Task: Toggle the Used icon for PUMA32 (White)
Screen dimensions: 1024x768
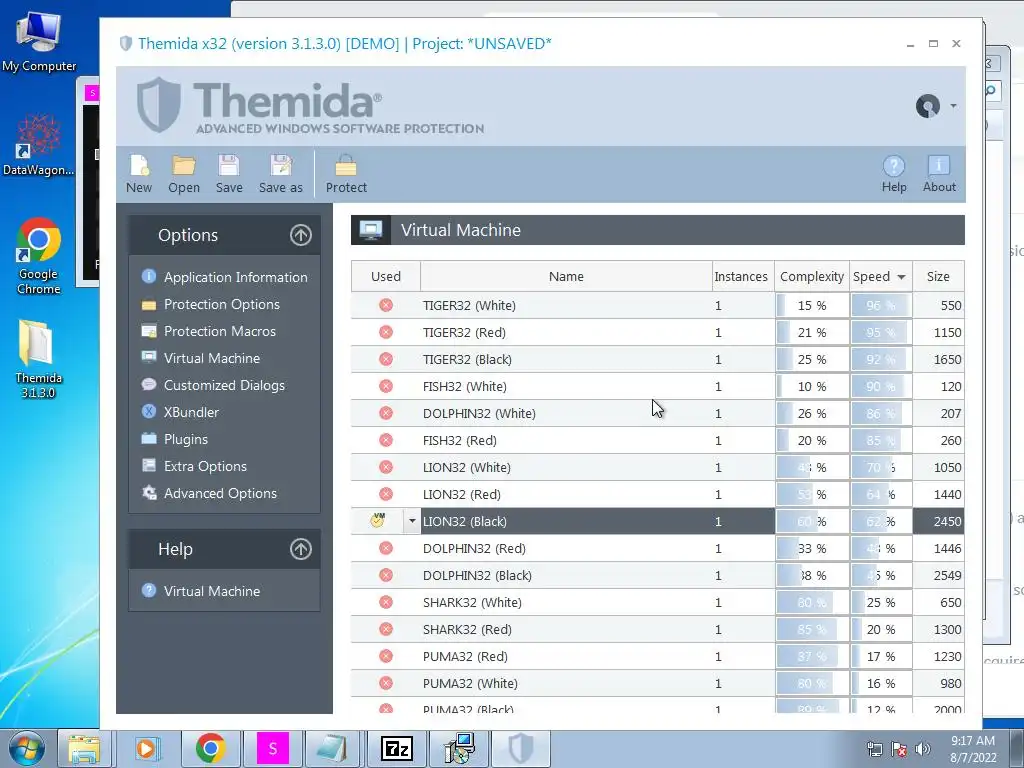Action: 386,683
